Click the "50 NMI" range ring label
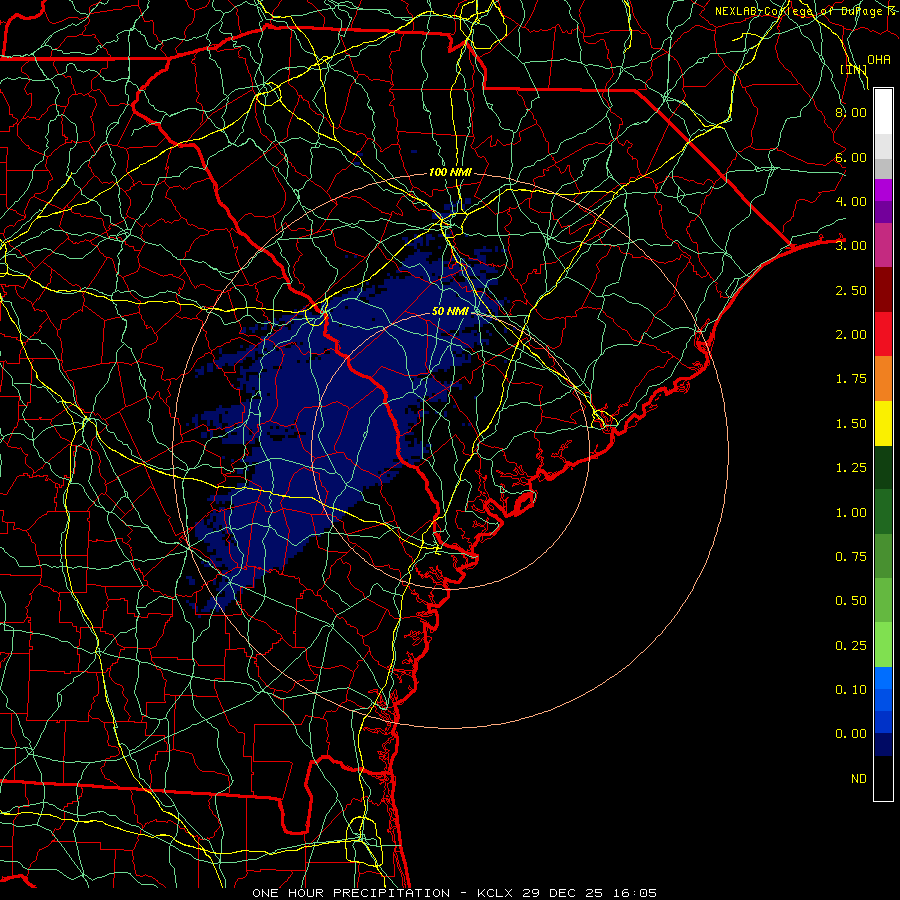Viewport: 900px width, 900px height. coord(450,311)
